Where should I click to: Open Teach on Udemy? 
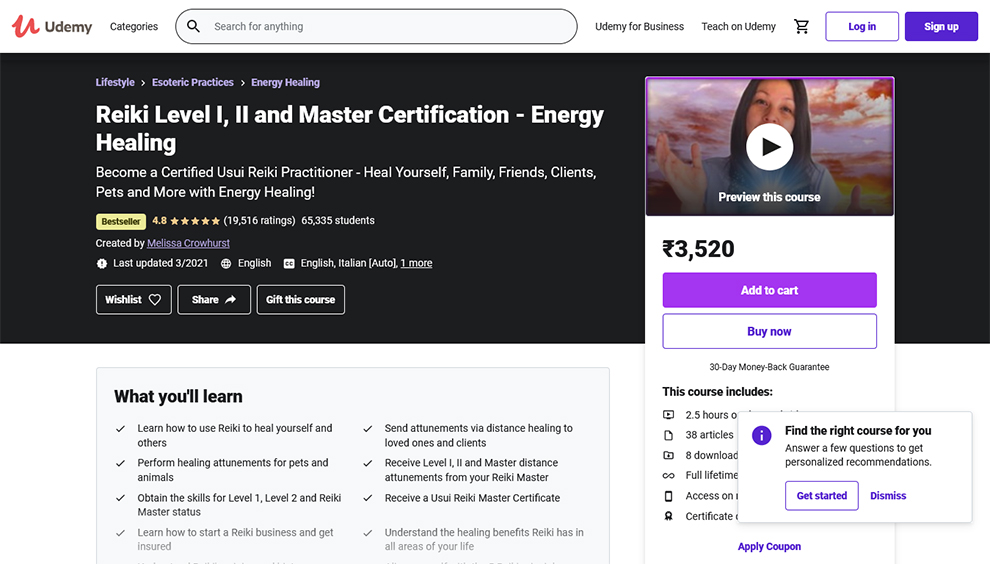click(739, 27)
